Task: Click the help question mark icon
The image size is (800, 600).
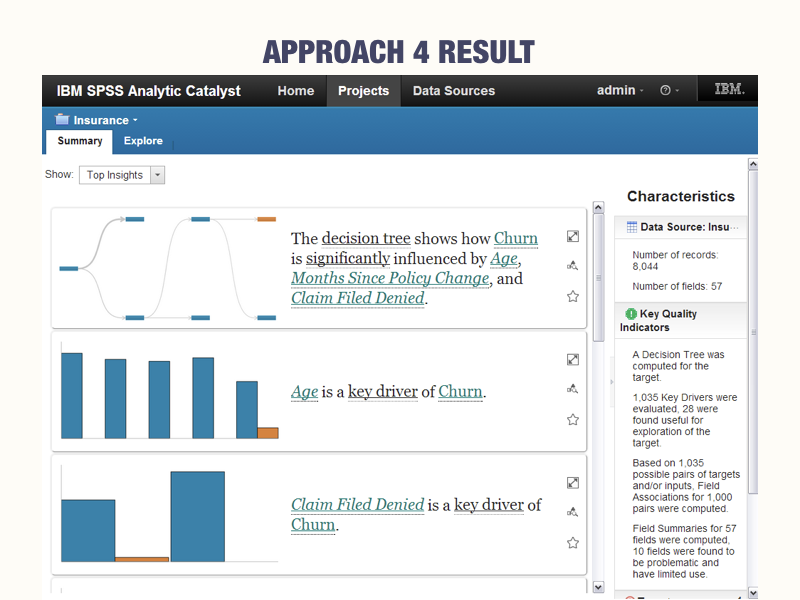Action: coord(666,91)
